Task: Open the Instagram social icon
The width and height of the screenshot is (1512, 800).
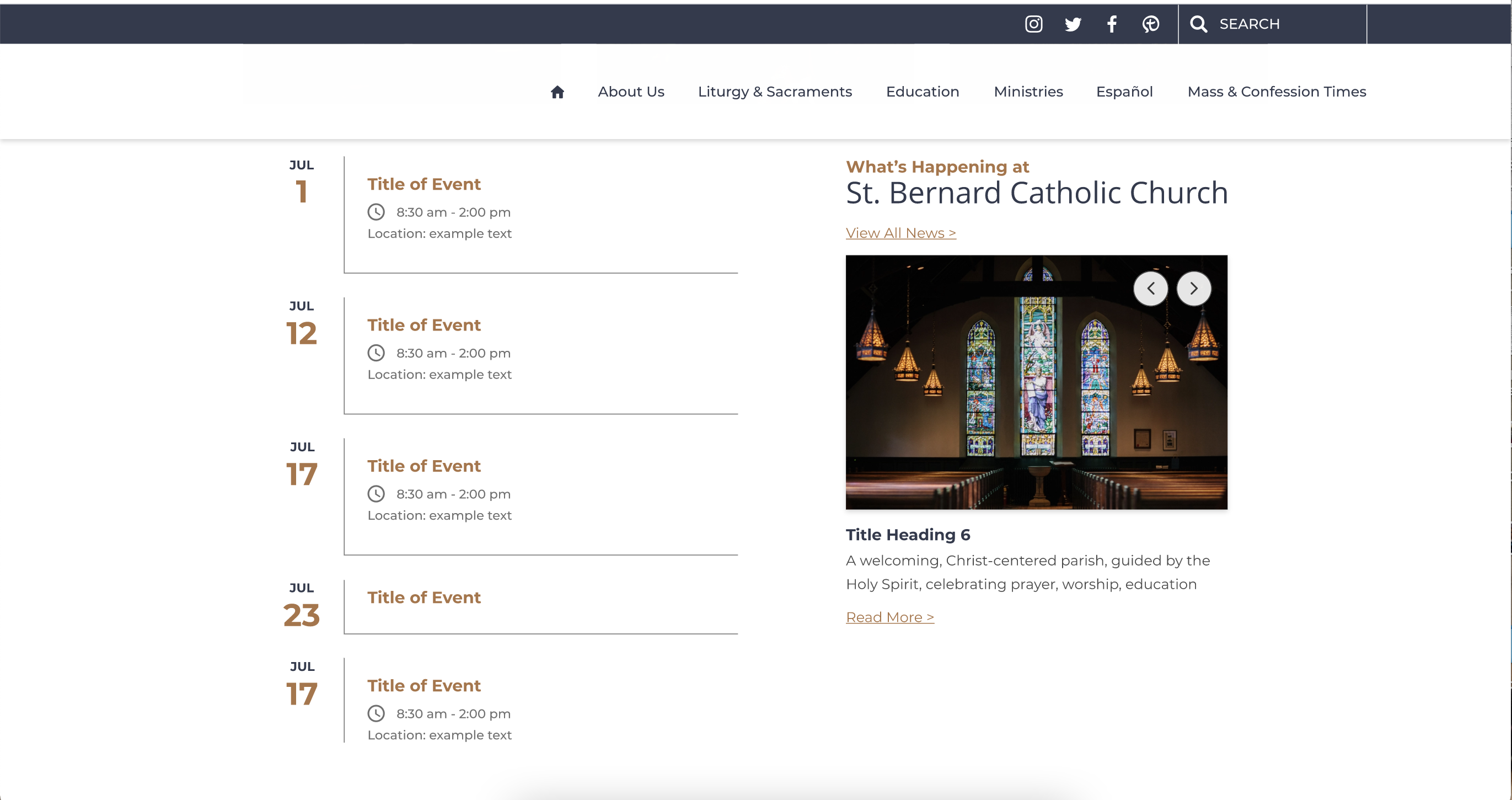Action: click(1033, 24)
